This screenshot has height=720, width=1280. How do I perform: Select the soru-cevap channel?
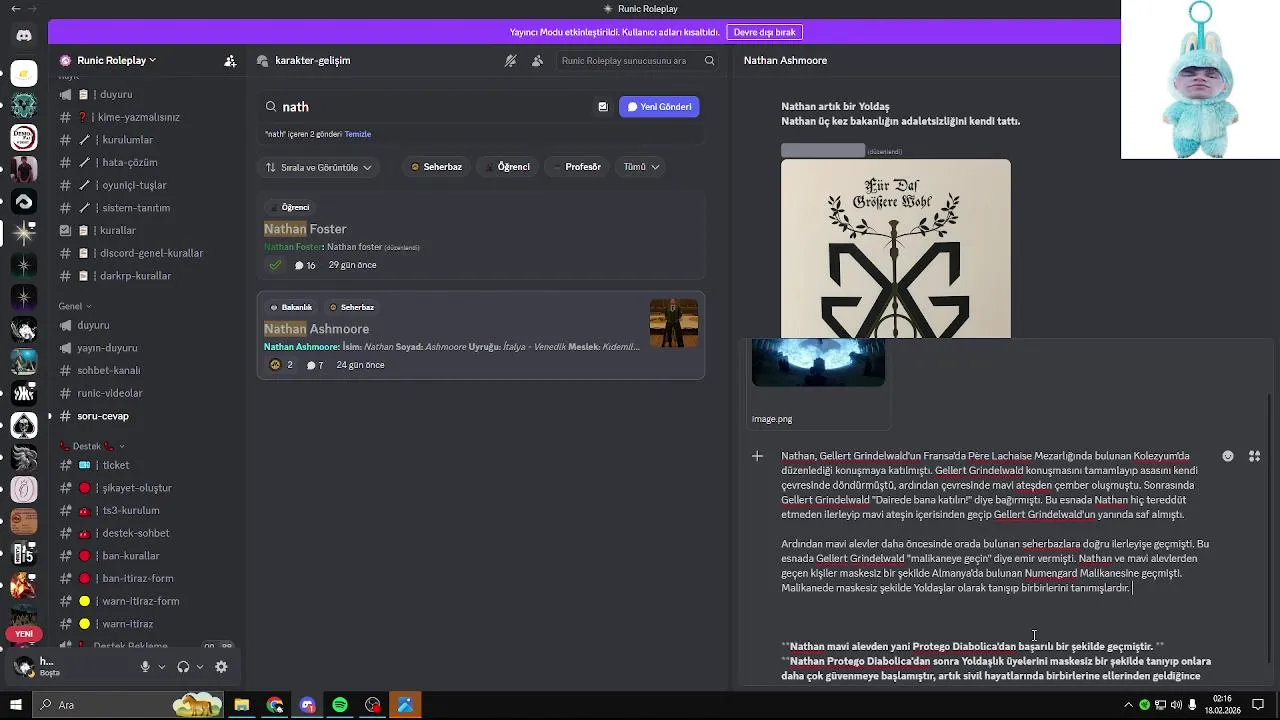(103, 416)
